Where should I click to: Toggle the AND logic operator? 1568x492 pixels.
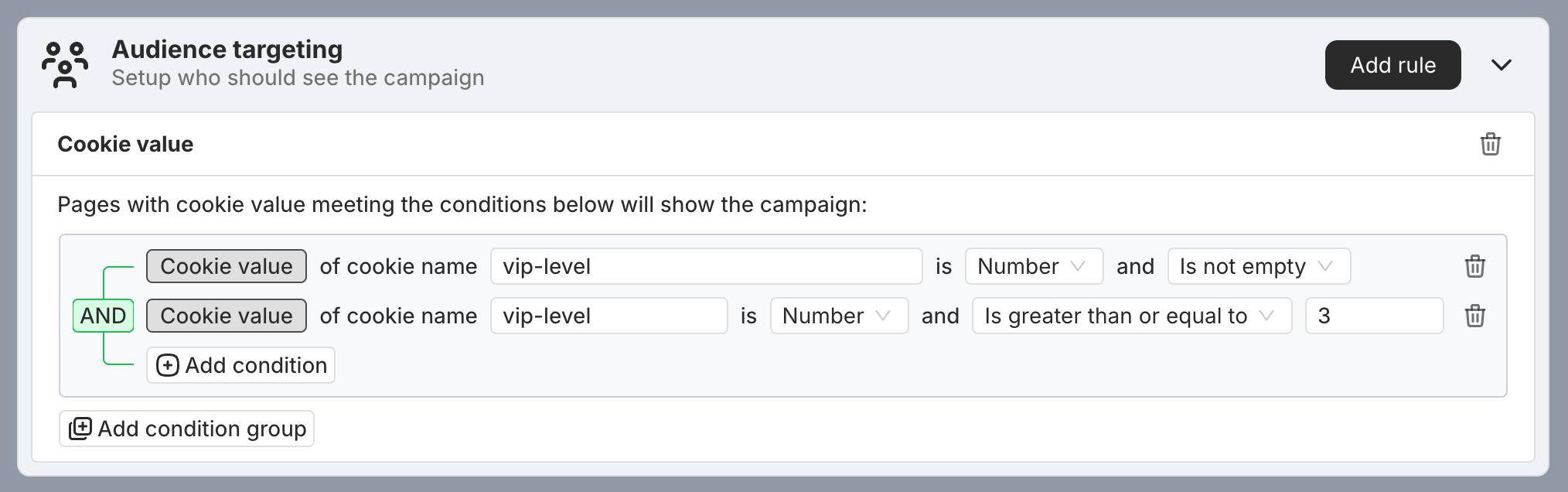(103, 316)
